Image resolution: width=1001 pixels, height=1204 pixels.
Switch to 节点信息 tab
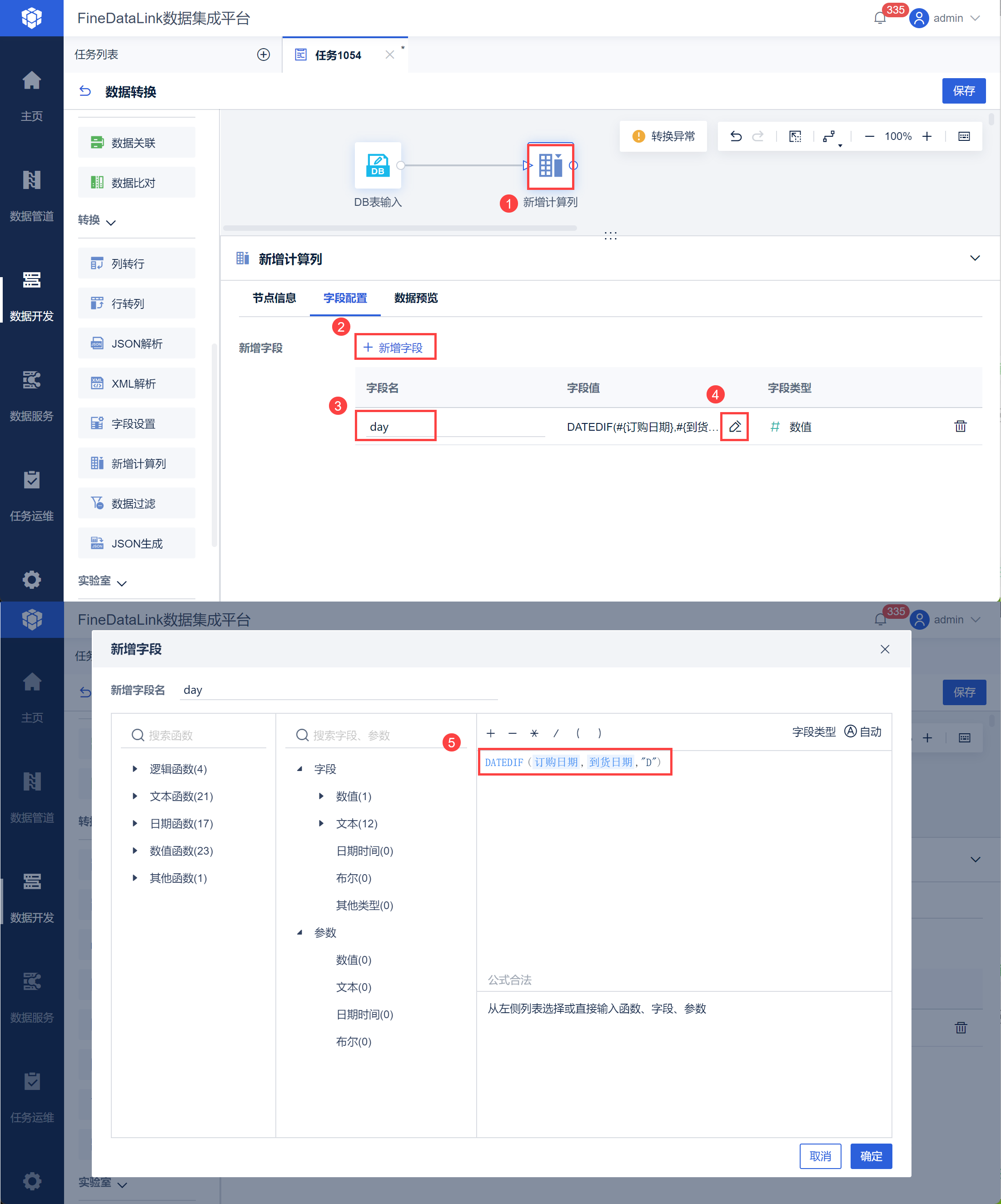[274, 298]
